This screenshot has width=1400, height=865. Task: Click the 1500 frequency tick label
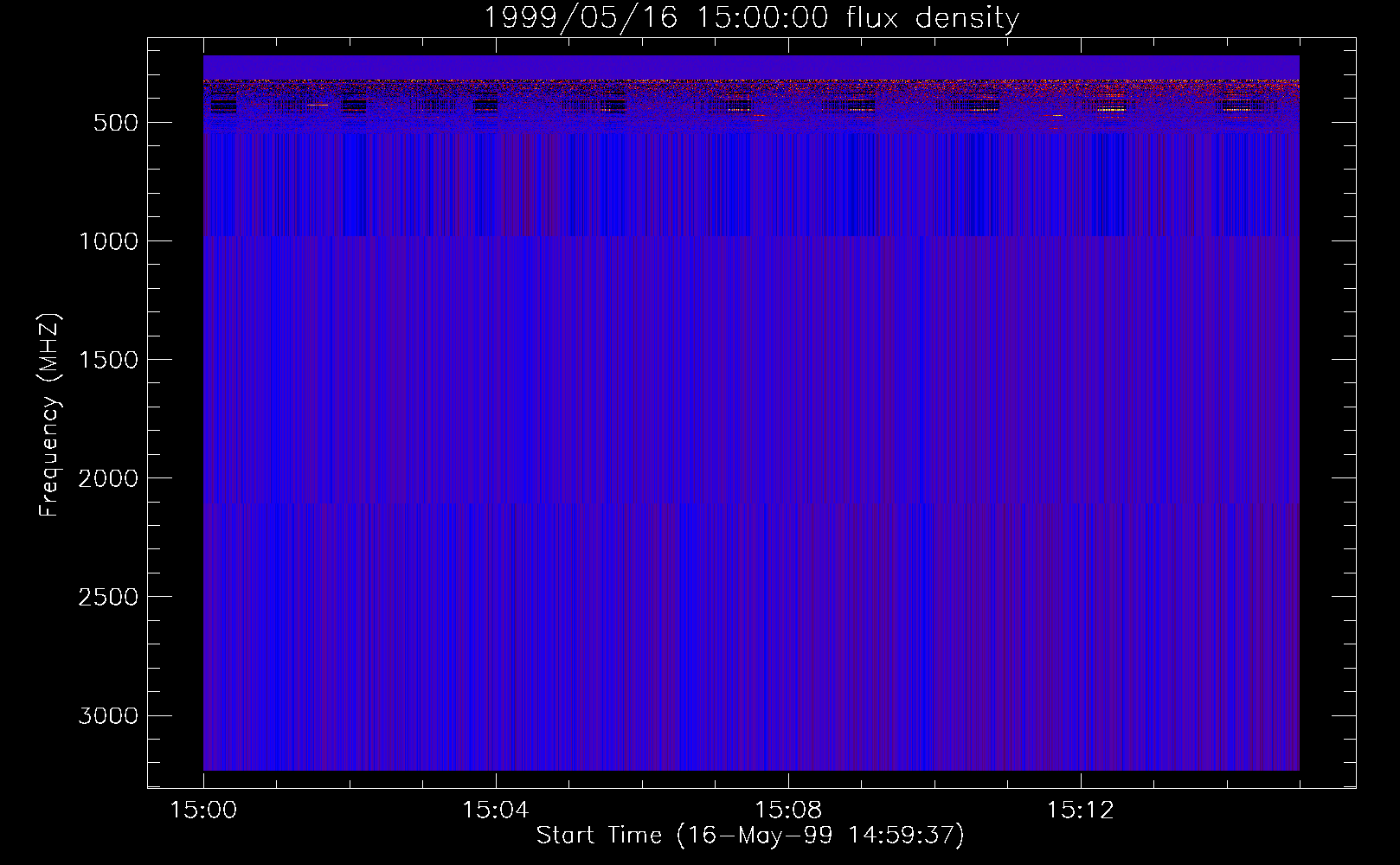[x=108, y=360]
